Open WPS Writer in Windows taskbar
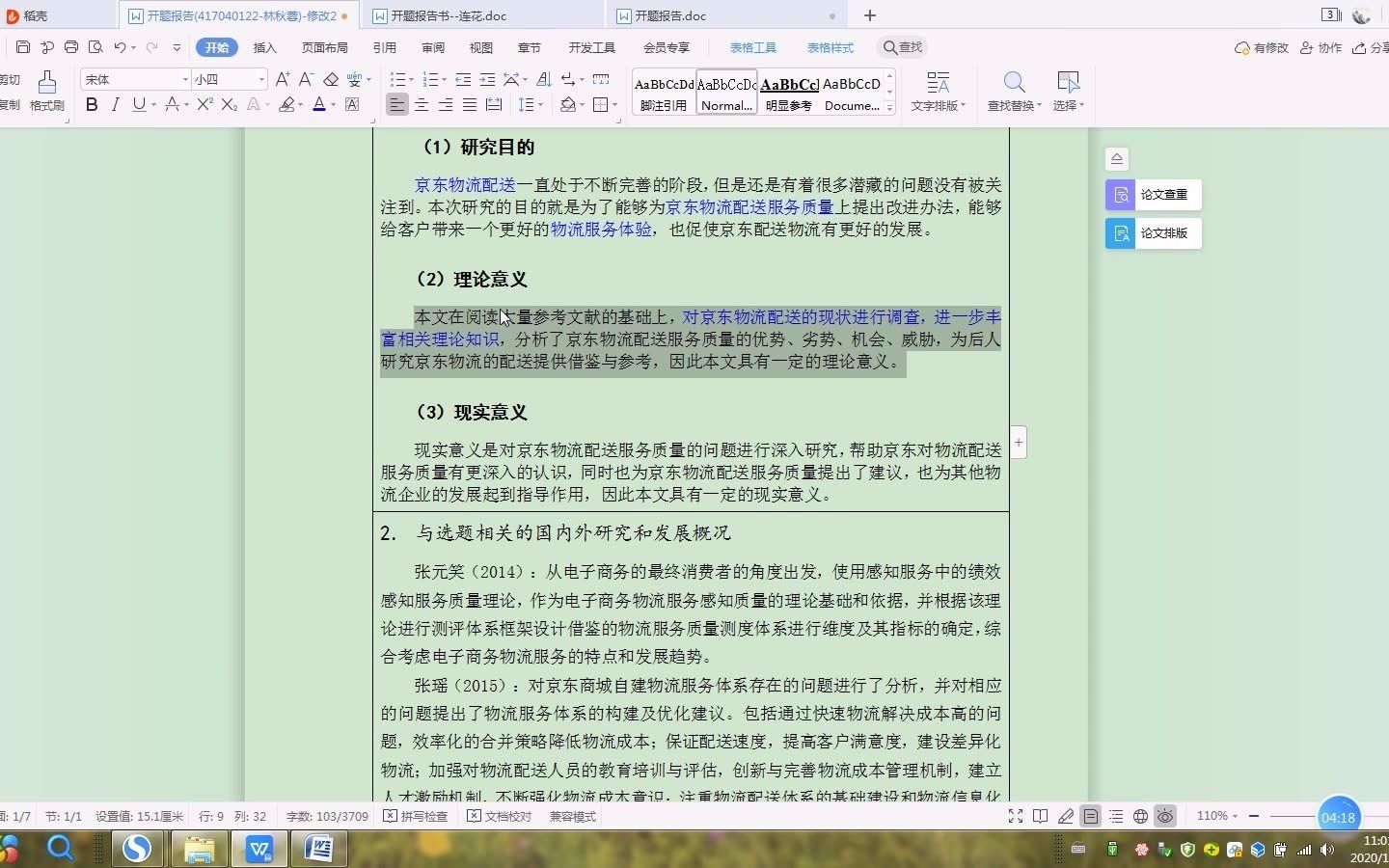Screen dimensions: 1389x868 click(259, 849)
